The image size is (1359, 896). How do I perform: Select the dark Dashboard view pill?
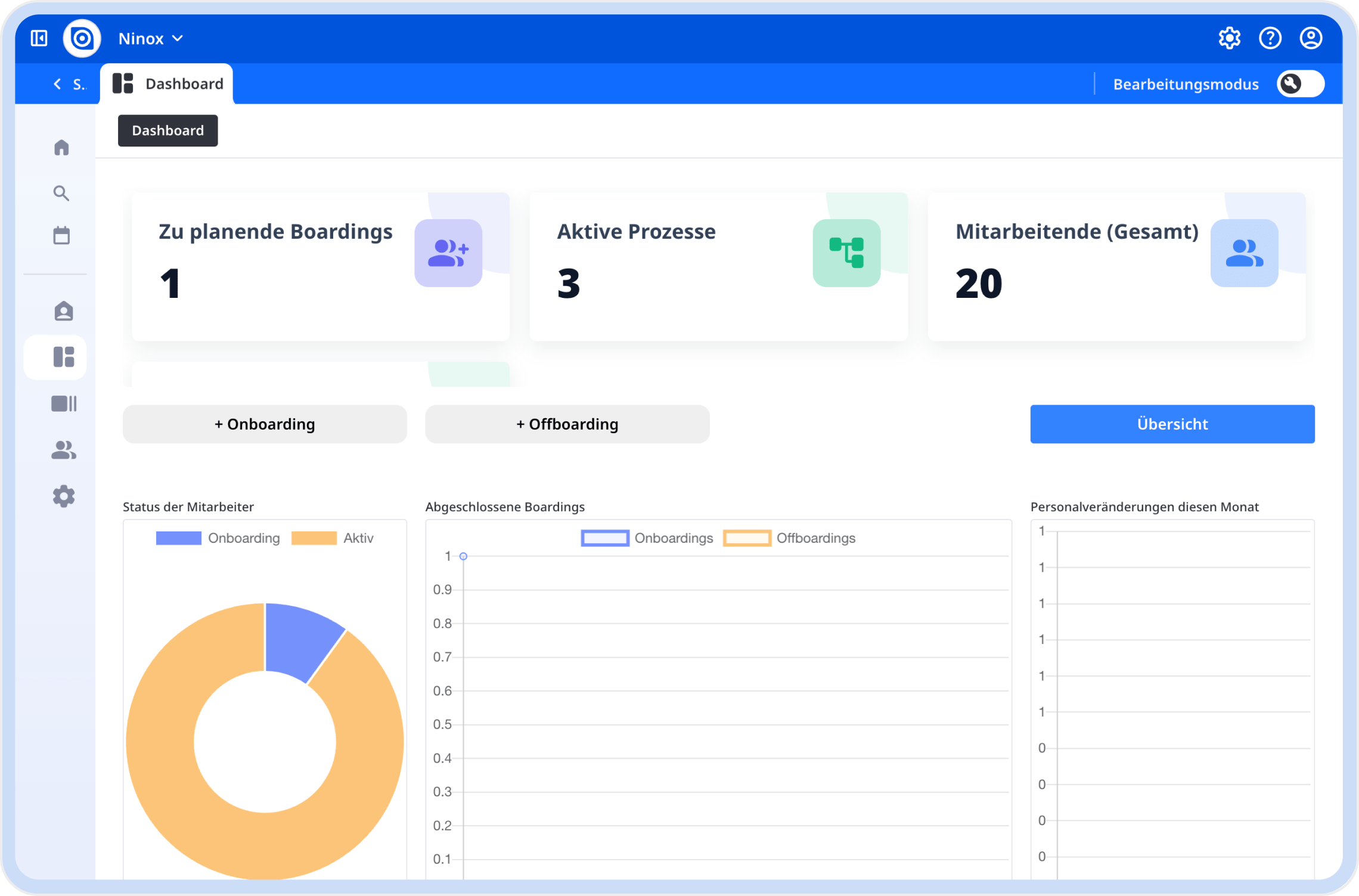pyautogui.click(x=167, y=130)
